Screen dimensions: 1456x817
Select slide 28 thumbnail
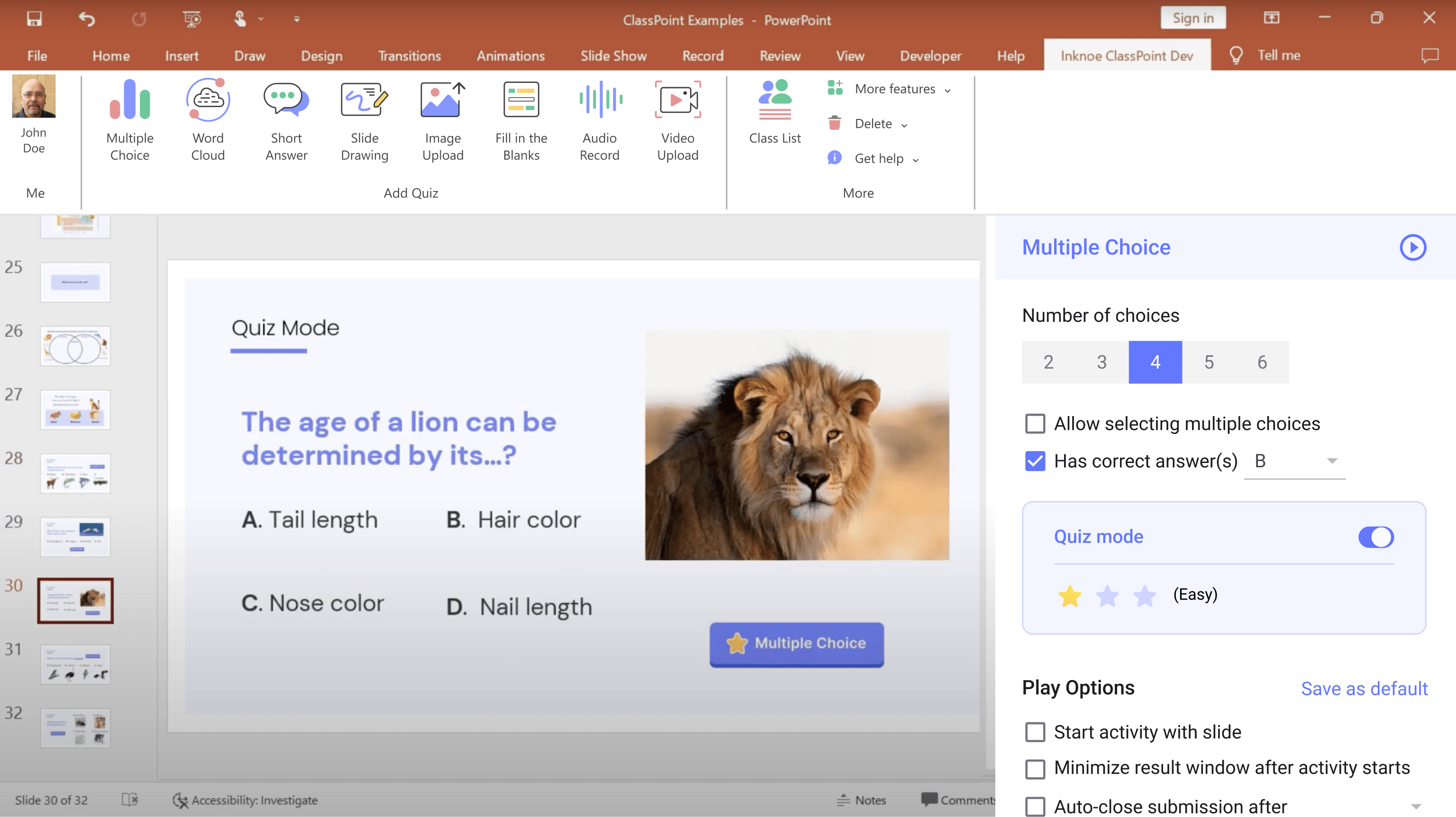pos(75,473)
